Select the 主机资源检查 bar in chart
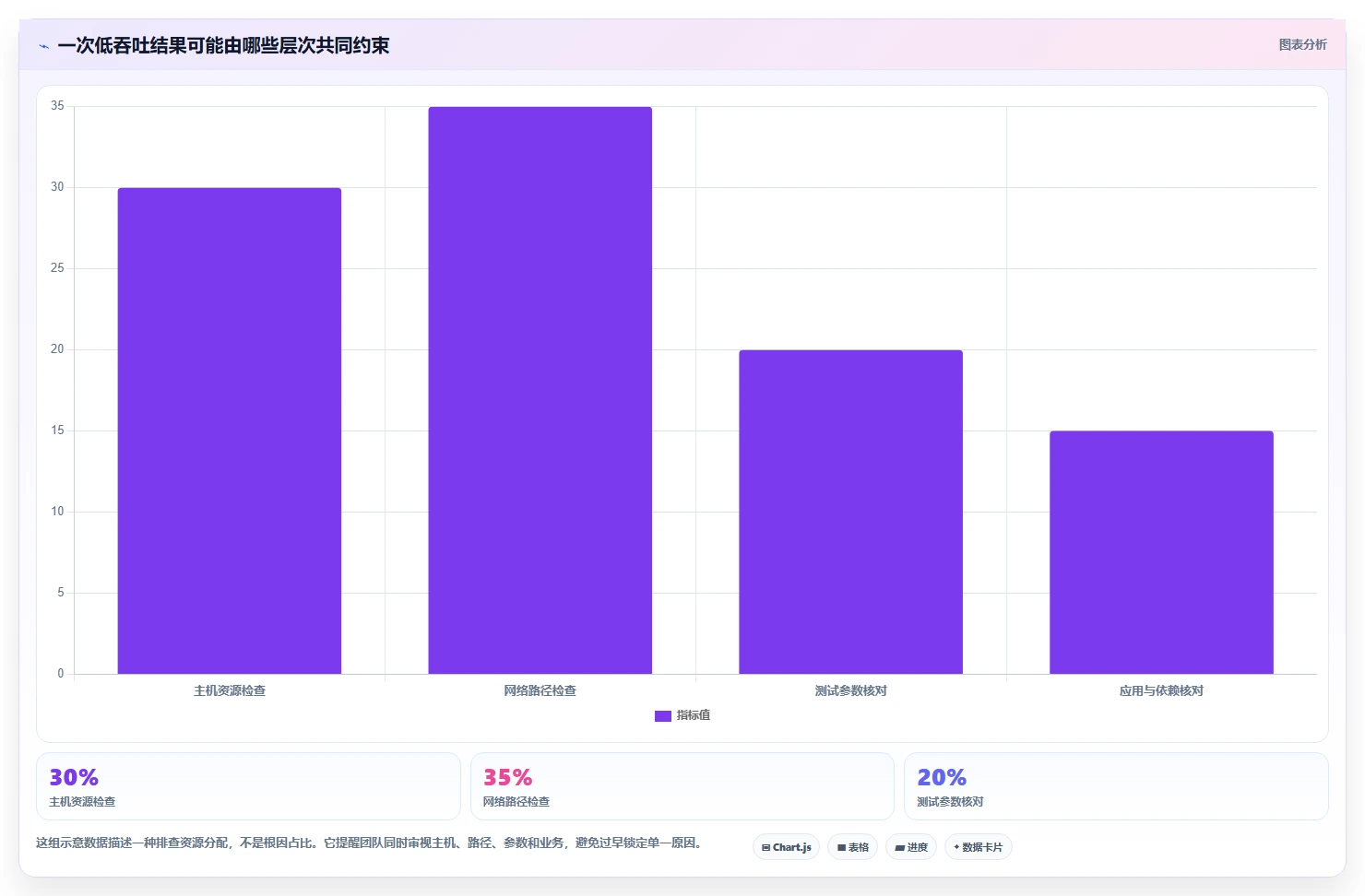The width and height of the screenshot is (1365, 896). (x=230, y=430)
